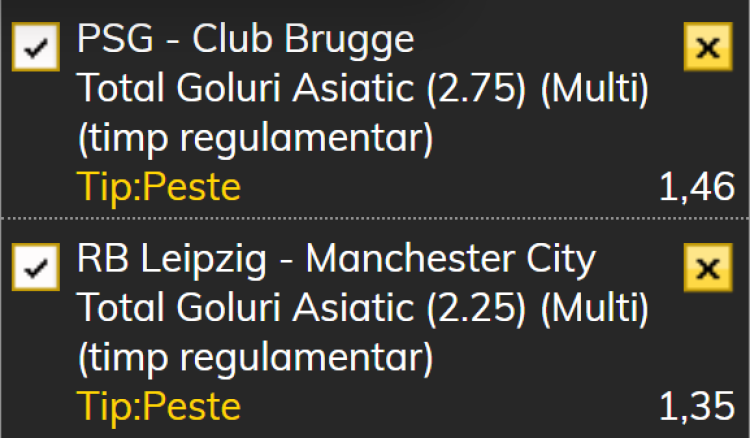The height and width of the screenshot is (438, 750).
Task: Click the 1,46 odds value
Action: point(696,187)
